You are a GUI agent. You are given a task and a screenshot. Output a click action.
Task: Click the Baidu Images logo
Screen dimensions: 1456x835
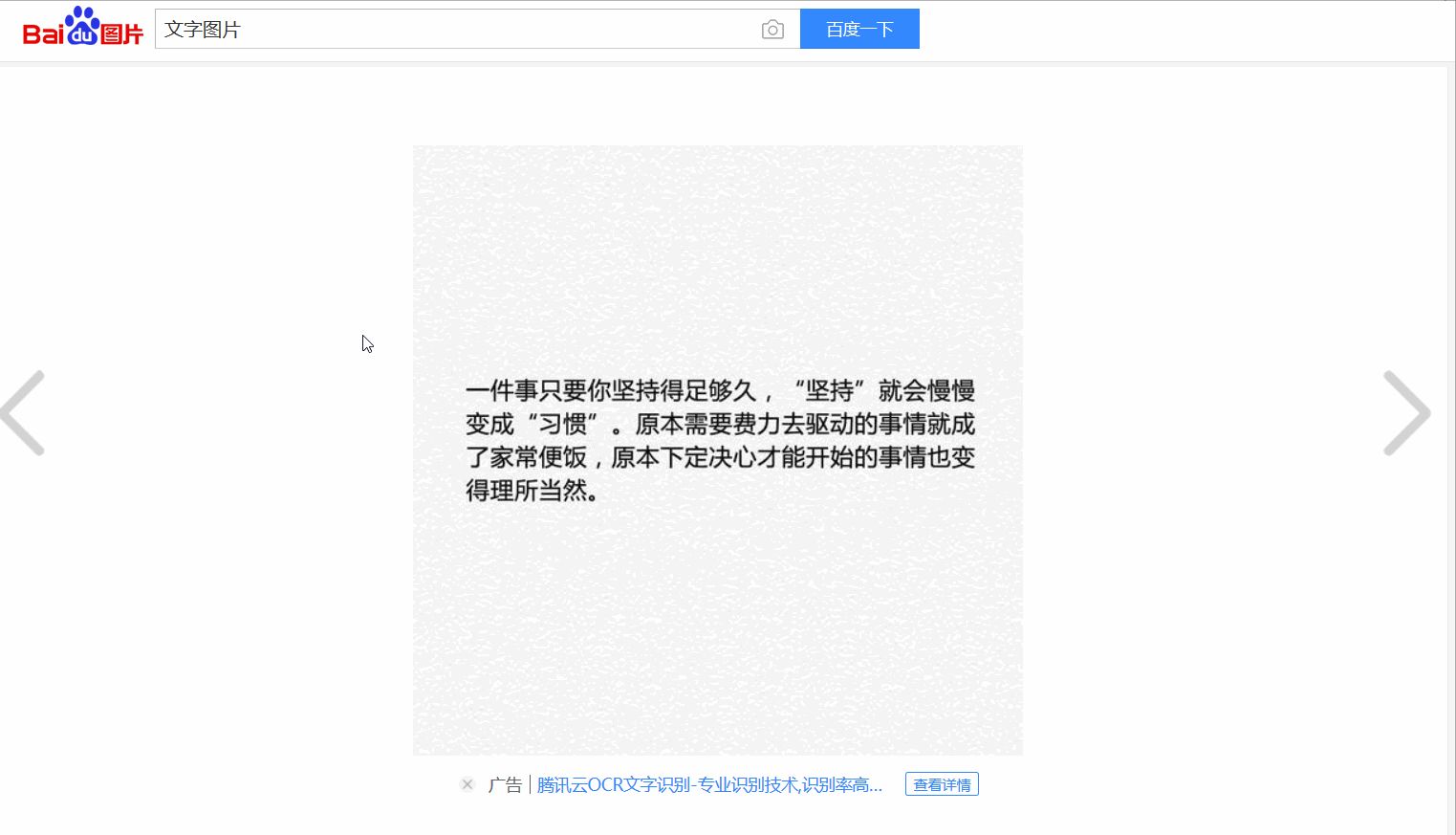[x=83, y=28]
